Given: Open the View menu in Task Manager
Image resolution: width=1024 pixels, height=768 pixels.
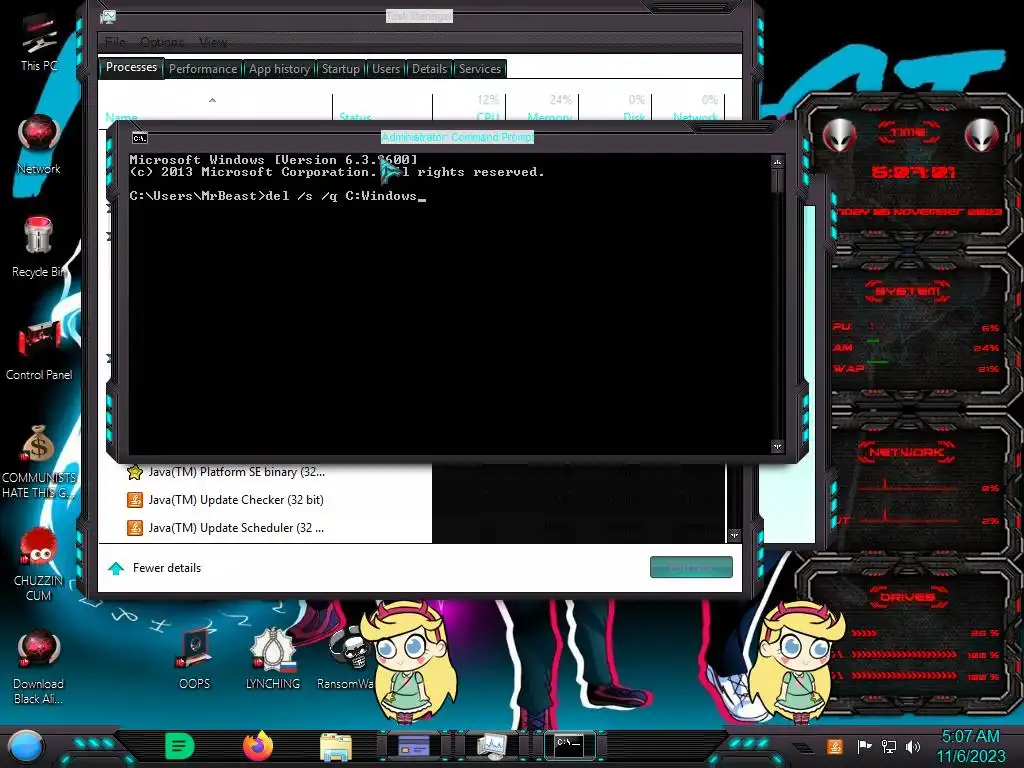Looking at the screenshot, I should 214,42.
